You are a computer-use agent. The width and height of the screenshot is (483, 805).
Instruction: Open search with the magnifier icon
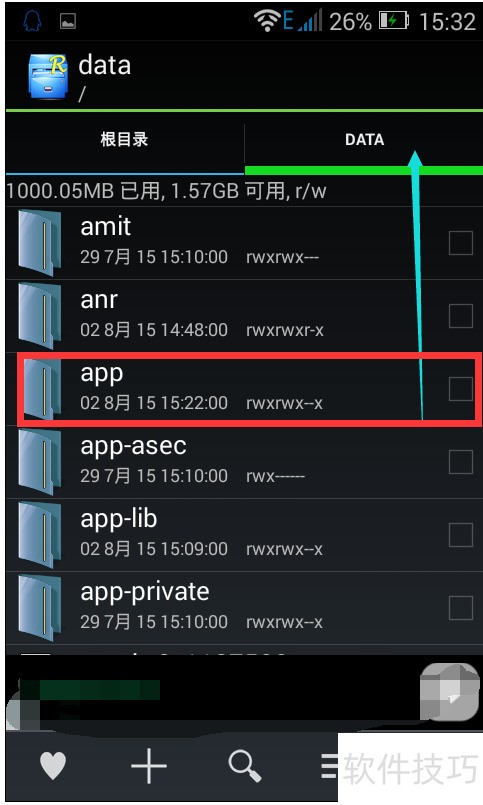[x=244, y=765]
